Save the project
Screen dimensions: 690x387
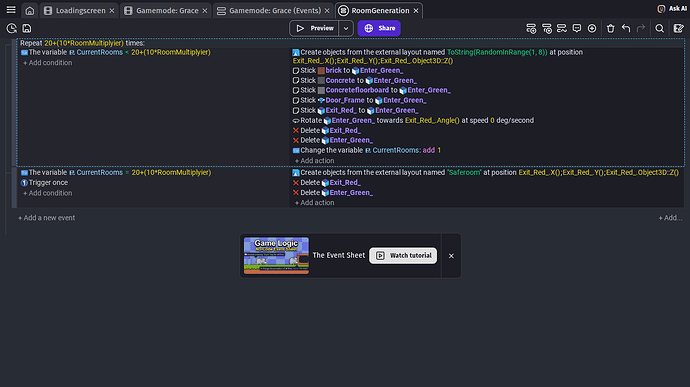[x=27, y=29]
